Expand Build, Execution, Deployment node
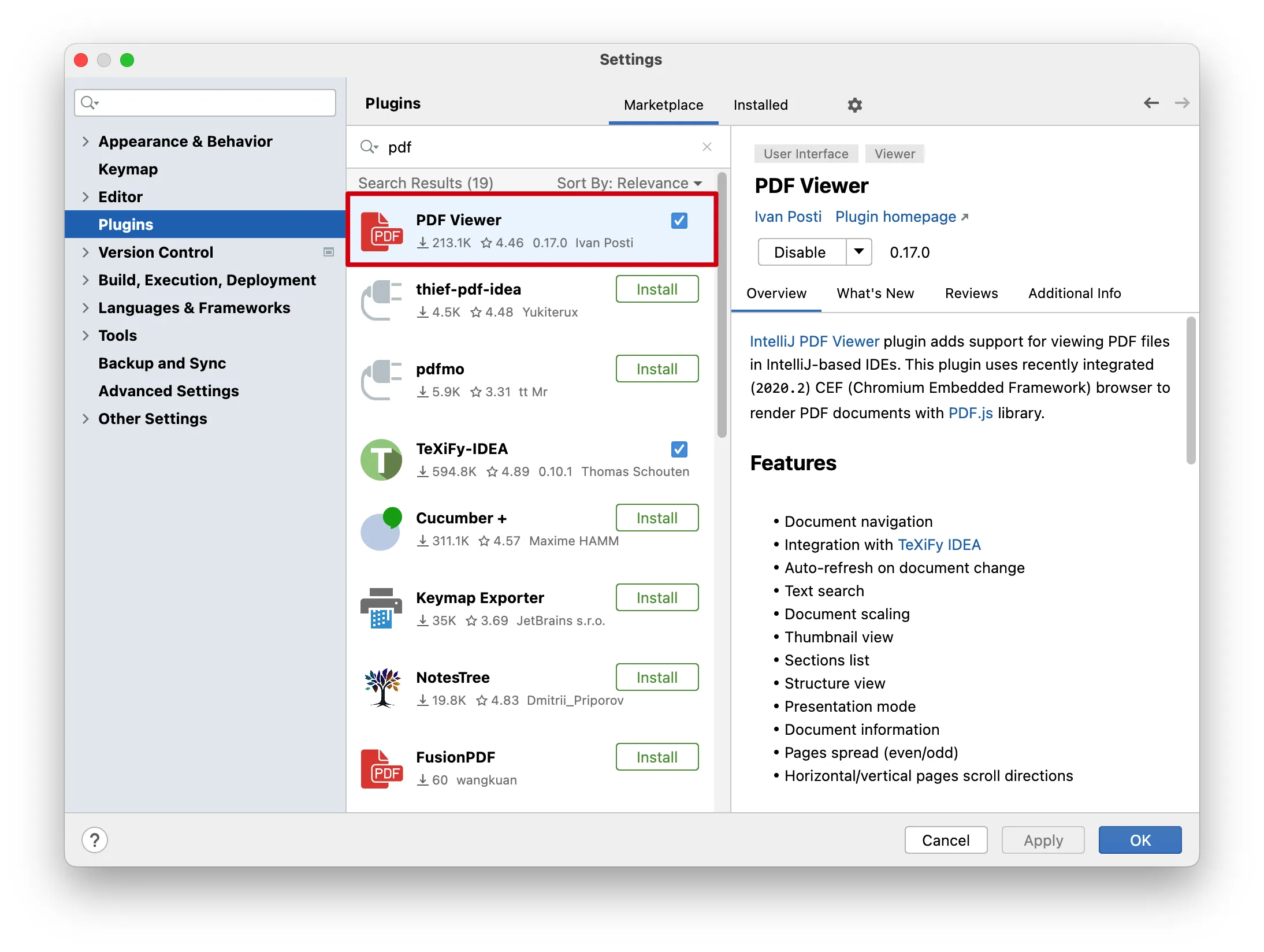 (x=85, y=280)
